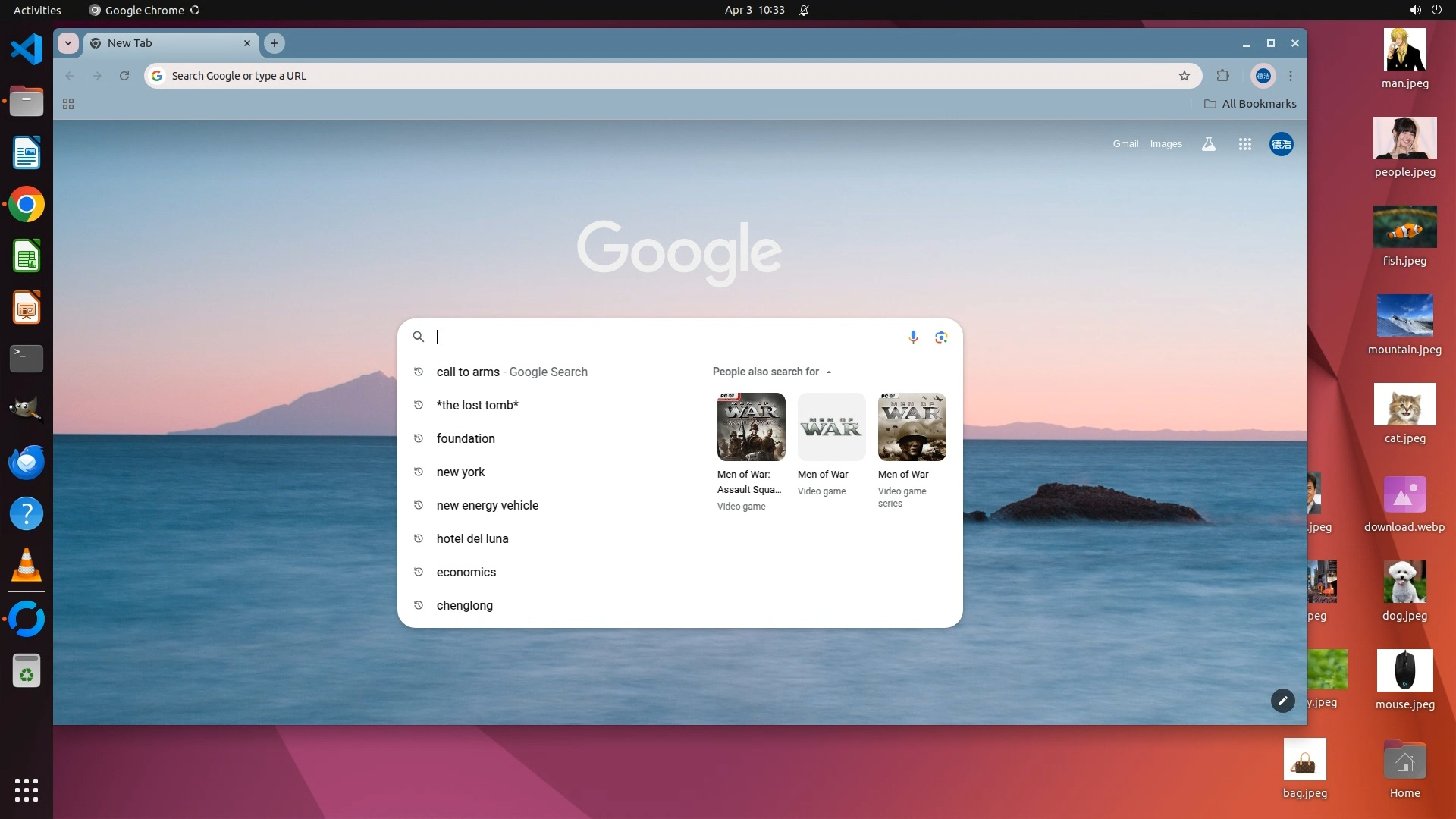Image resolution: width=1456 pixels, height=819 pixels.
Task: Select the call to arms suggestion
Action: pyautogui.click(x=468, y=372)
